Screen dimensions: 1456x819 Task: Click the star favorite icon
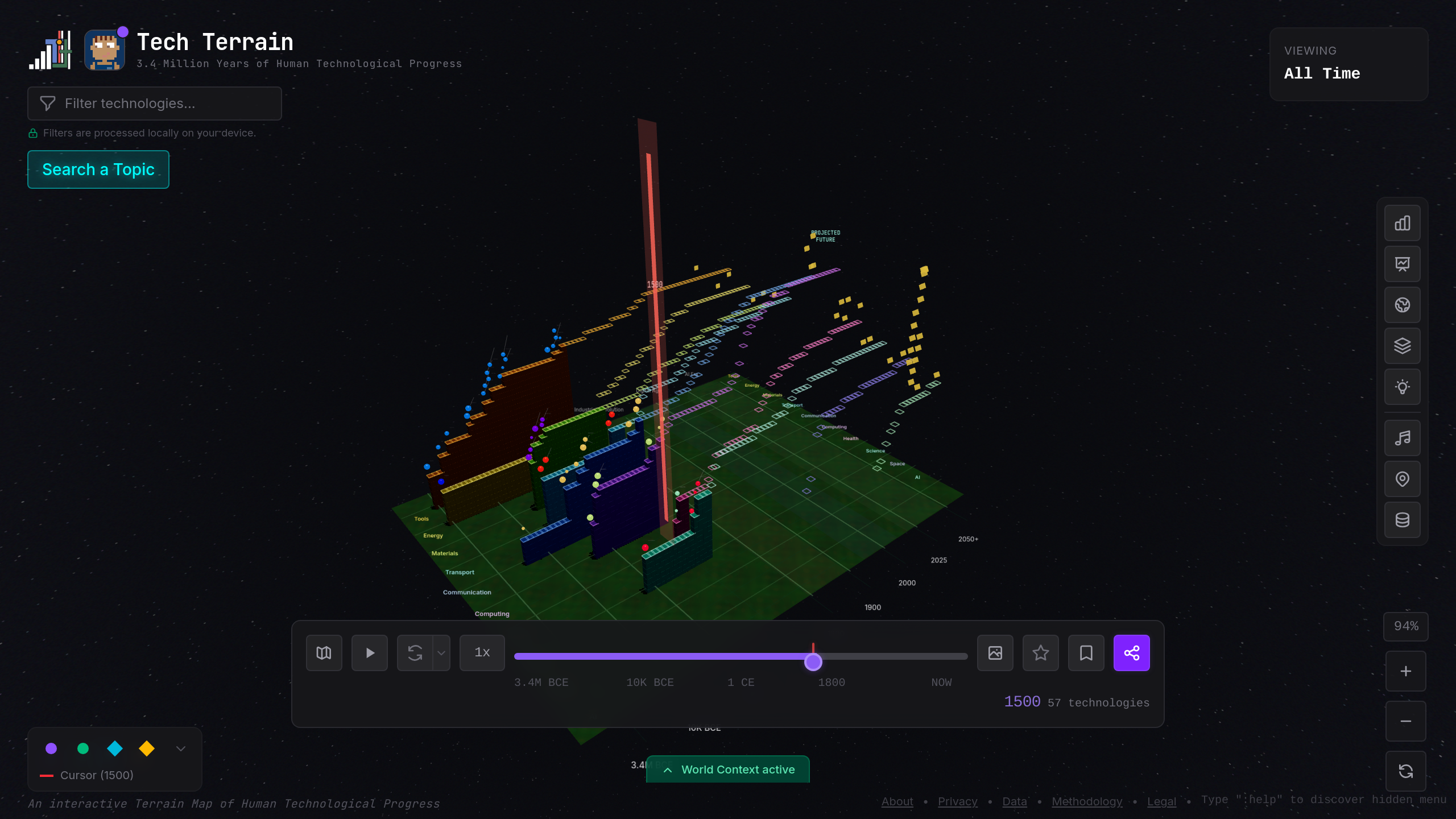coord(1040,653)
